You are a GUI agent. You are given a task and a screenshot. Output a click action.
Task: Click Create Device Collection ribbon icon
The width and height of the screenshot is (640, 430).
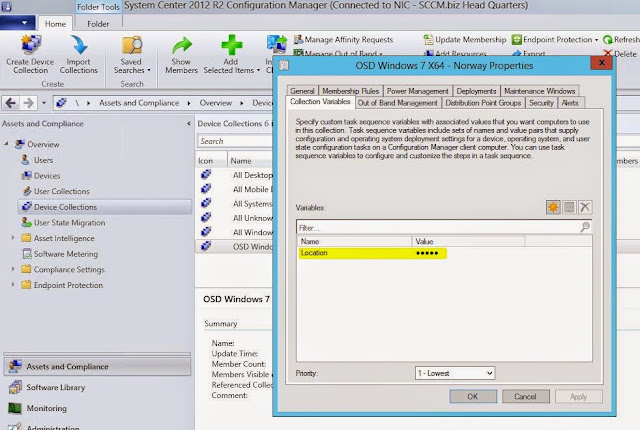tap(31, 45)
